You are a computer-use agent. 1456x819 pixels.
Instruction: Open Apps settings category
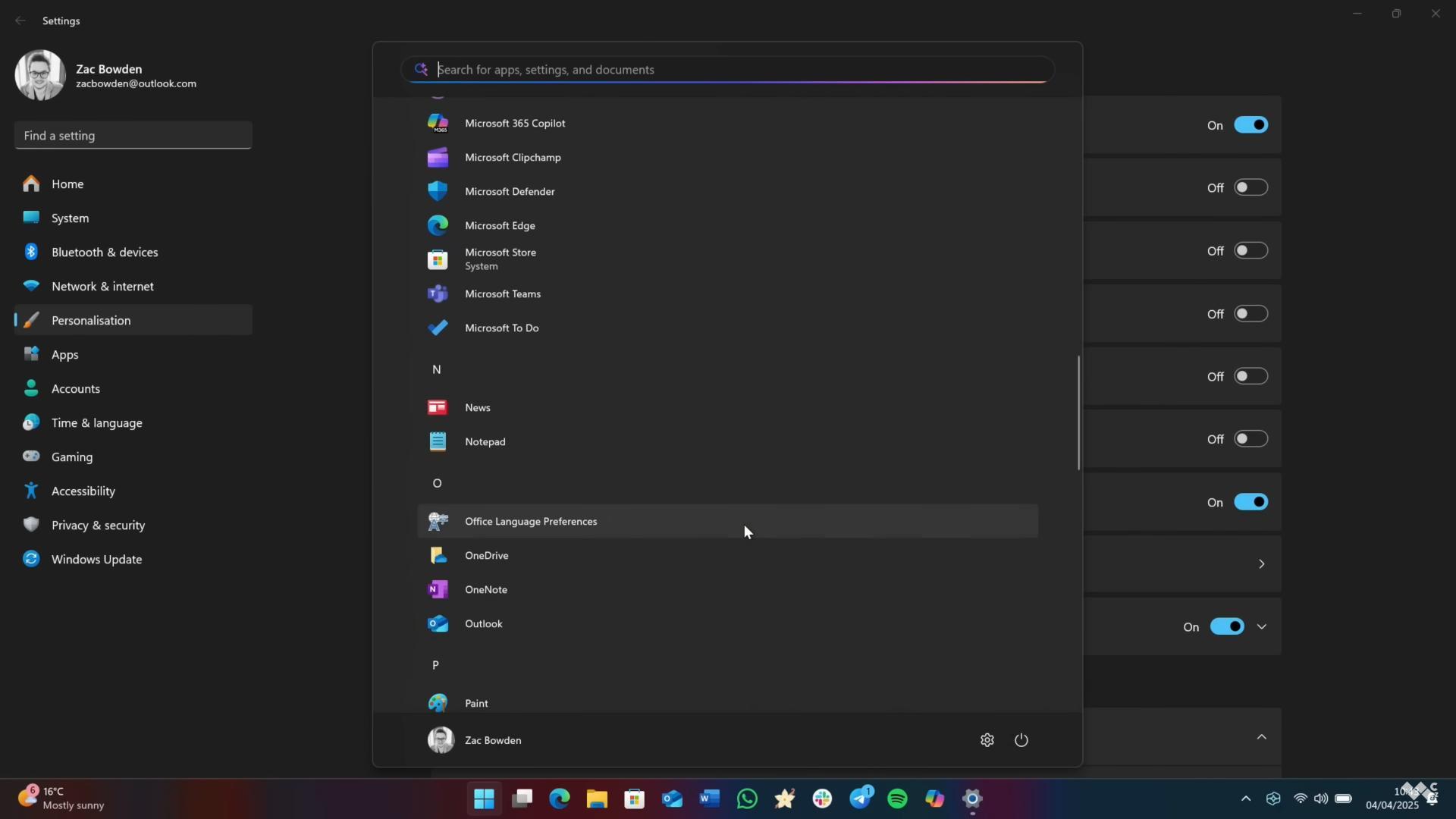pos(133,354)
